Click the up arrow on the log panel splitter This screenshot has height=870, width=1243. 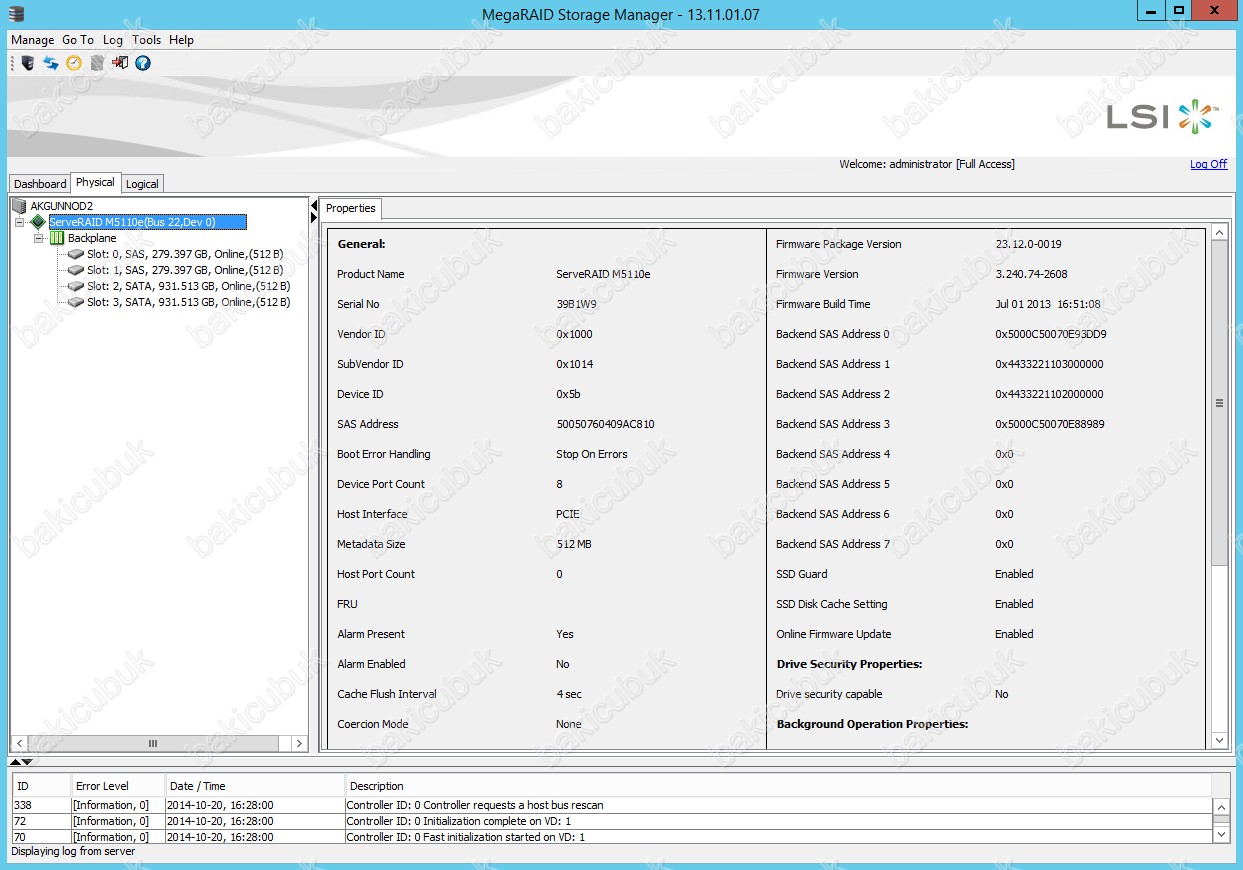[x=15, y=762]
